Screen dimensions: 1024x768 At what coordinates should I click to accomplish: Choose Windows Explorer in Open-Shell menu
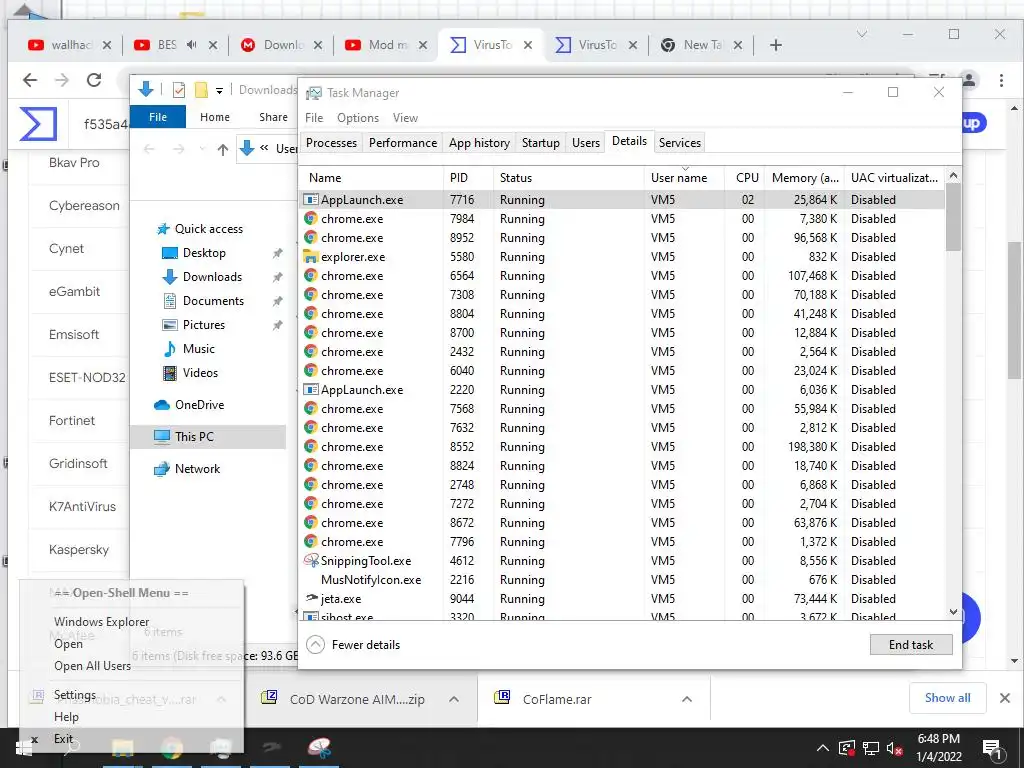102,621
